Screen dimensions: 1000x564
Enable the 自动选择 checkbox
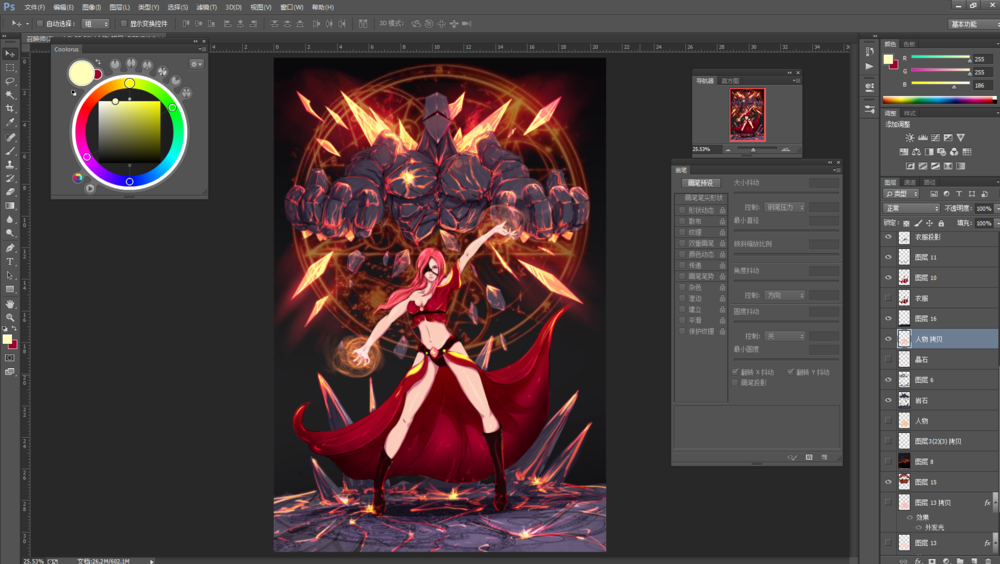tap(40, 23)
